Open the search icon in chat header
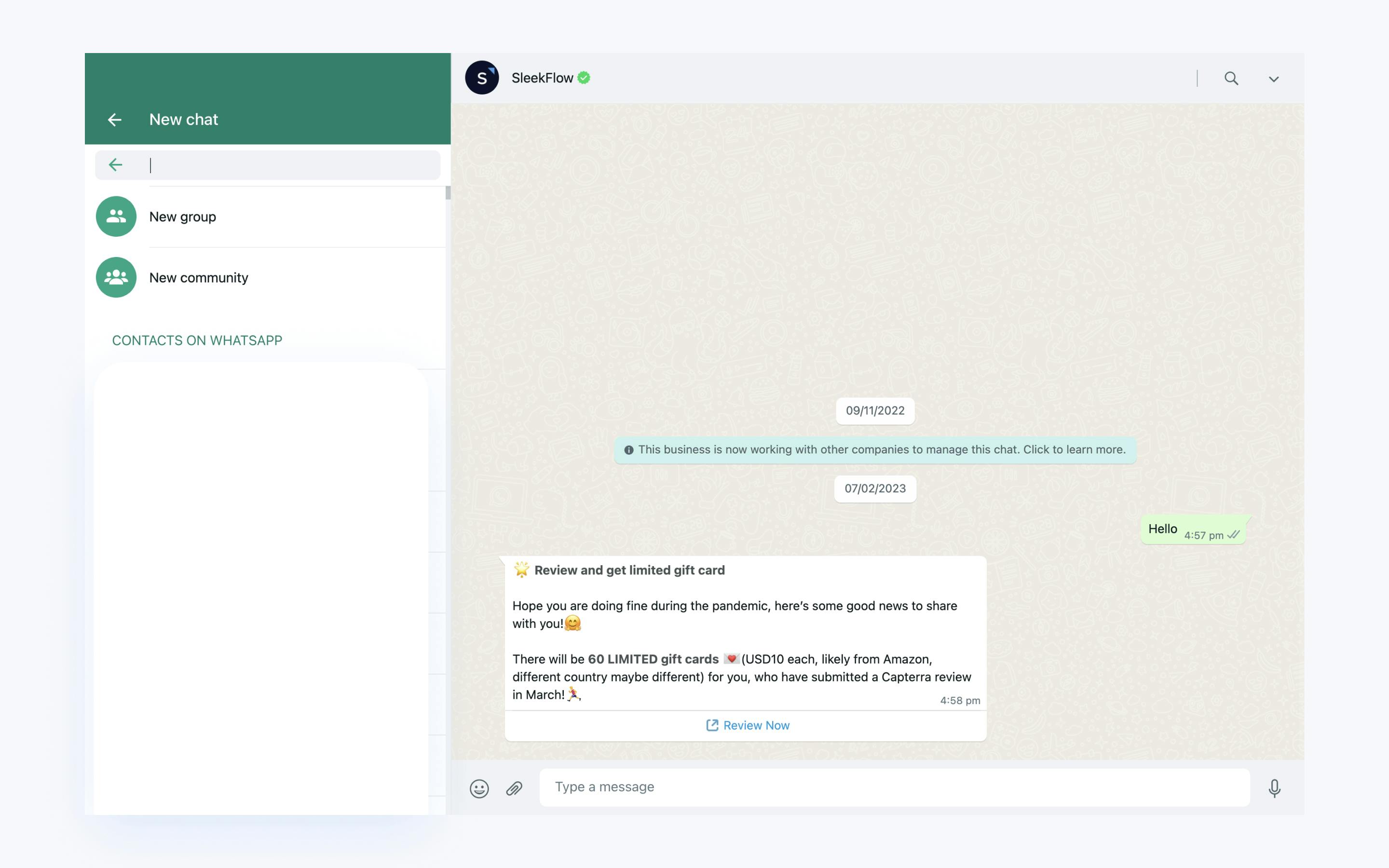This screenshot has height=868, width=1389. [x=1231, y=78]
